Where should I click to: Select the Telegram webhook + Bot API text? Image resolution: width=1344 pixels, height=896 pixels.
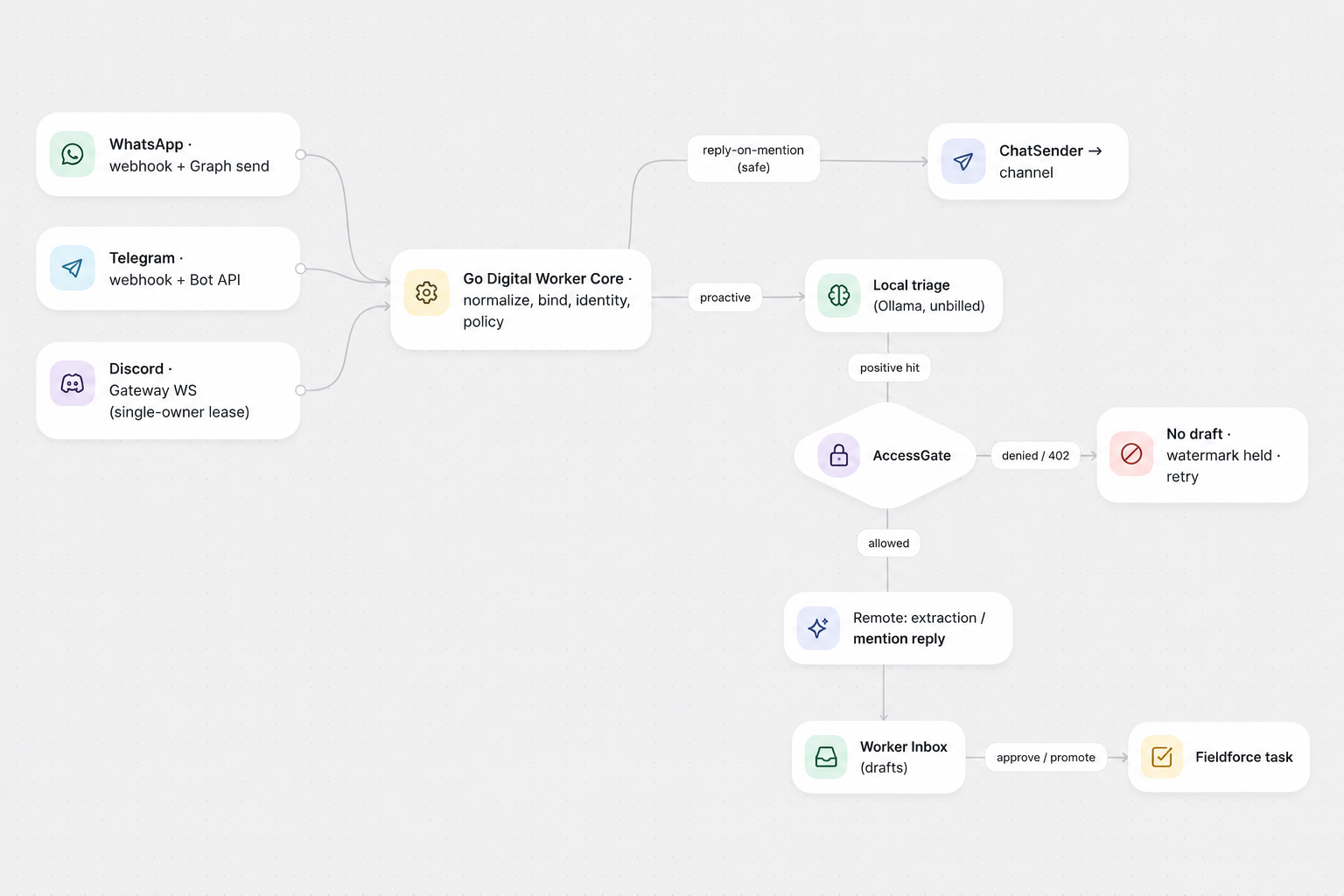click(175, 269)
